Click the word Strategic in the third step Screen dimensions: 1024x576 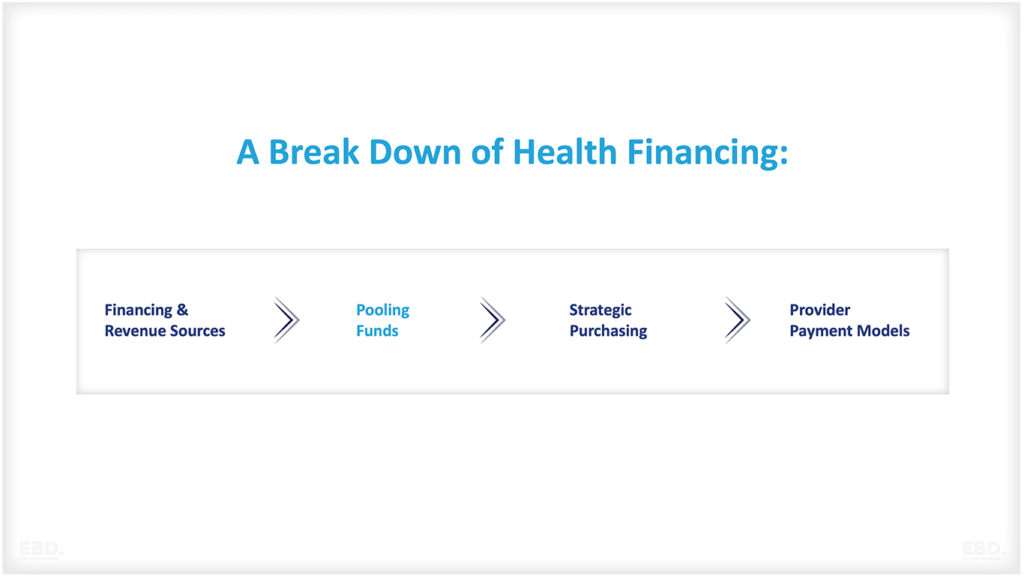pos(600,310)
